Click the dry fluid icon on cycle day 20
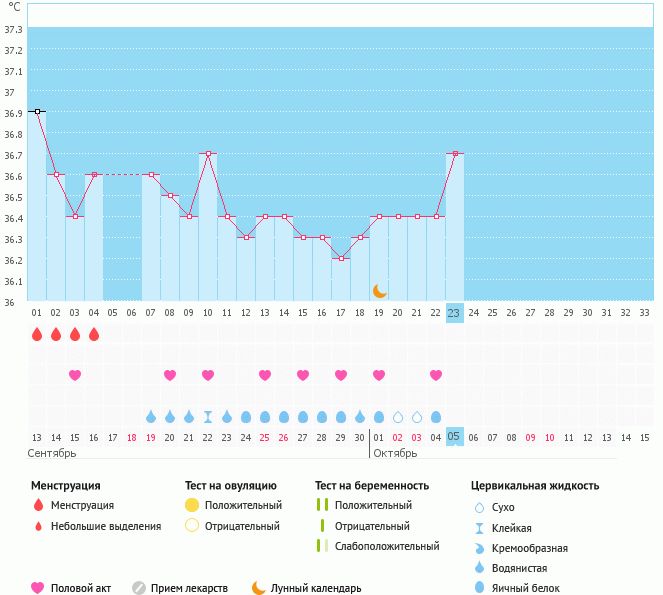The height and width of the screenshot is (595, 663). [398, 417]
